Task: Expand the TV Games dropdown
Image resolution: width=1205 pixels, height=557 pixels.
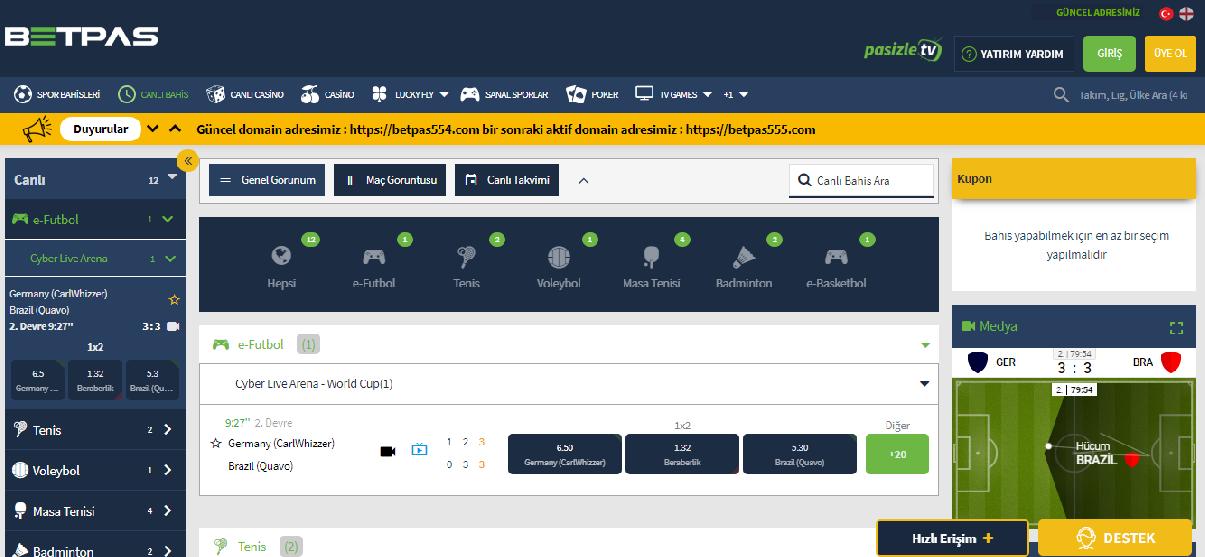Action: [673, 94]
